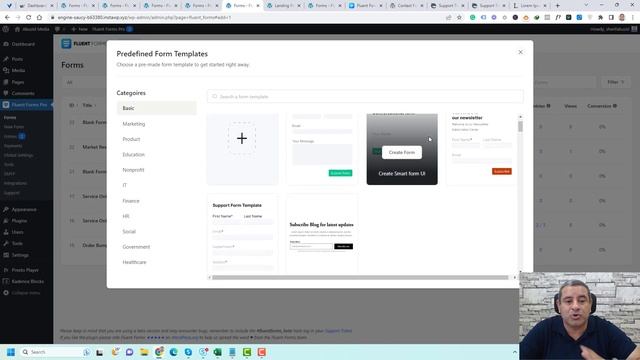Open File Explorer from the taskbar
Viewport: 640px width, 360px height.
coord(144,352)
